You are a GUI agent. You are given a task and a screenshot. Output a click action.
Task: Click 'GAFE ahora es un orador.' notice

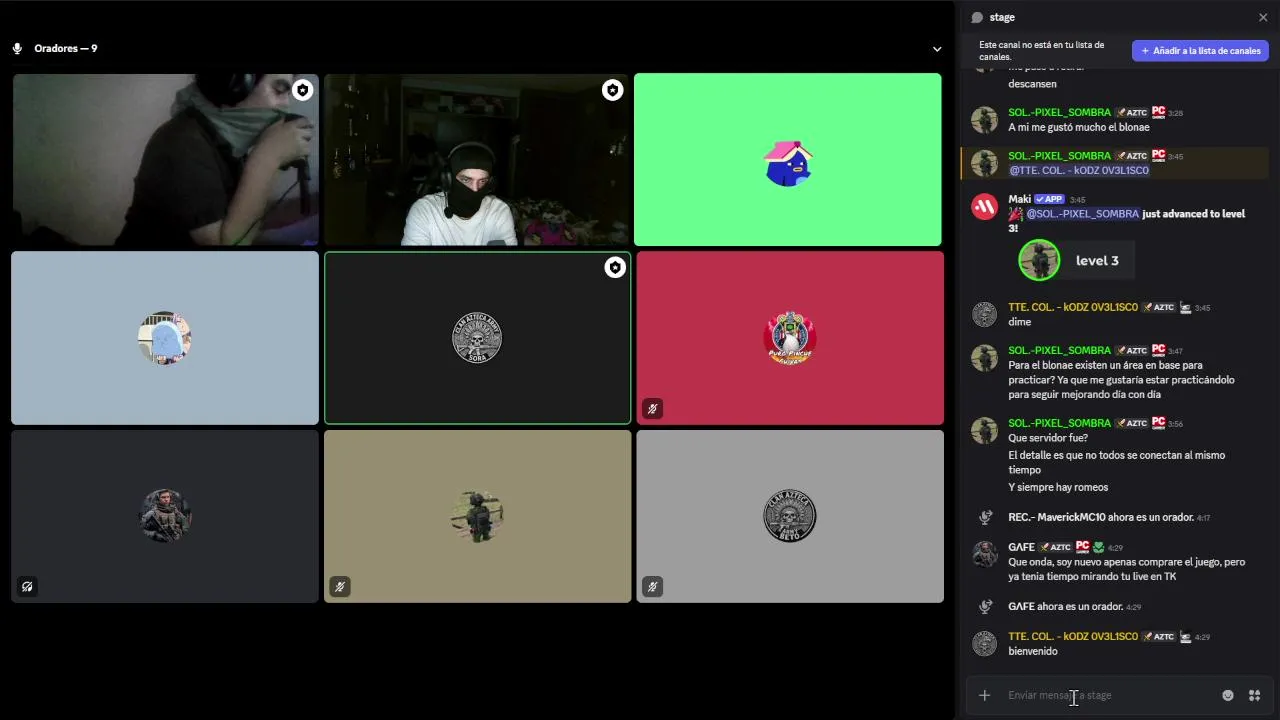(x=1066, y=606)
